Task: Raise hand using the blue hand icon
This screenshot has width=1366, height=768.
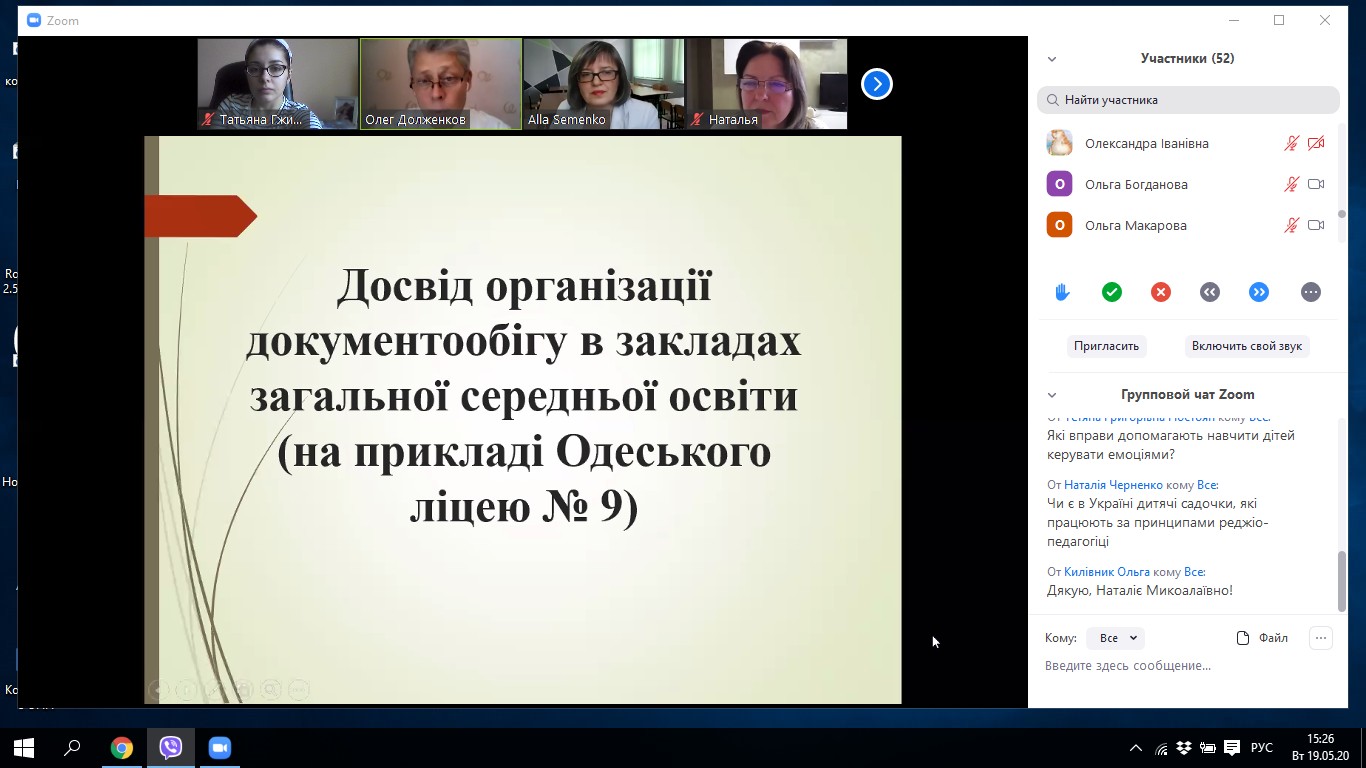Action: coord(1062,292)
